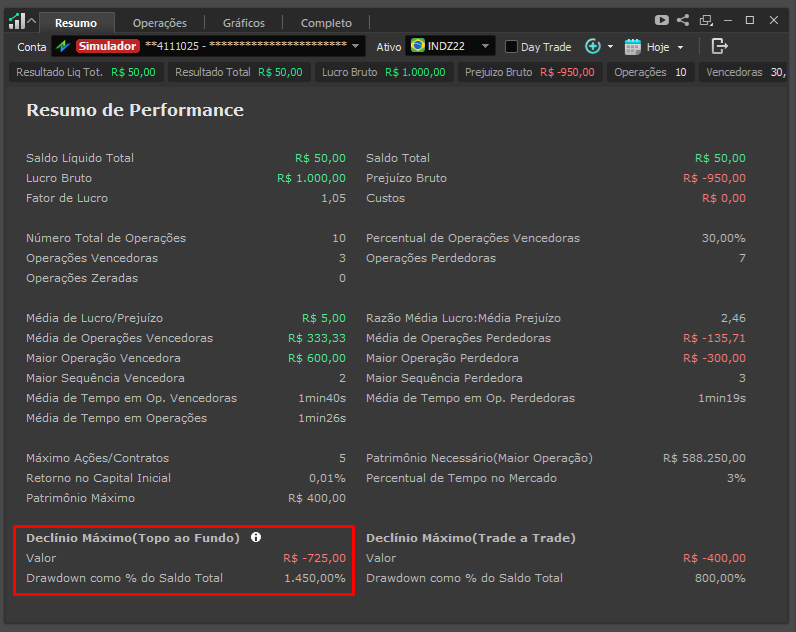Click the performance chart logo icon
796x632 pixels.
click(16, 20)
